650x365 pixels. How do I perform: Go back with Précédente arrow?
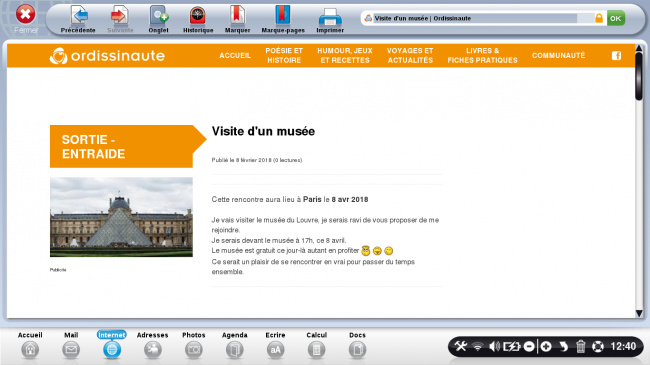coord(78,19)
